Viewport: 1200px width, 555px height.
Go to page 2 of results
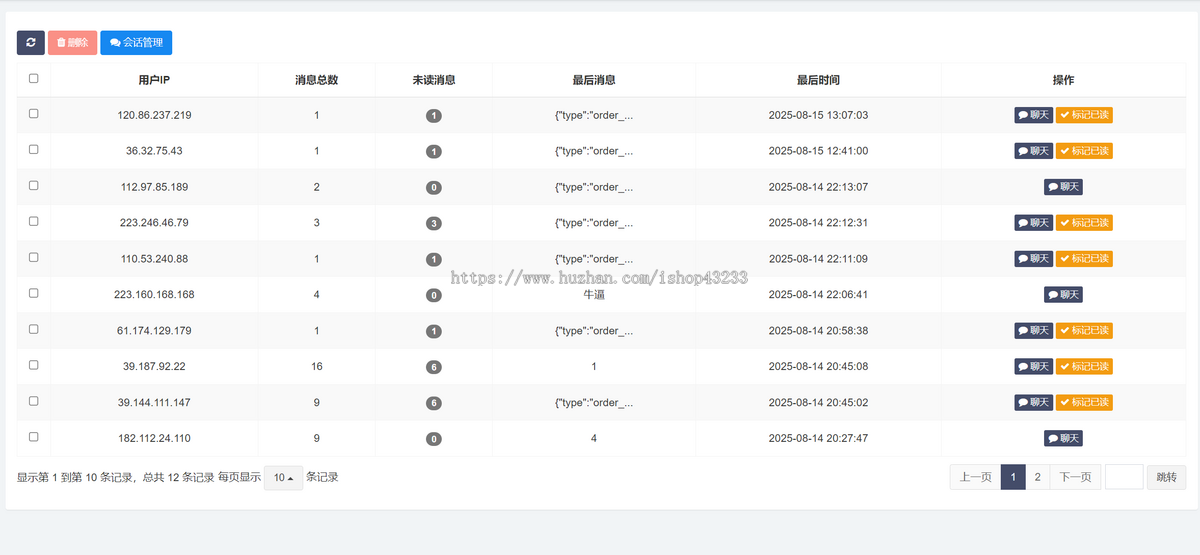1038,477
